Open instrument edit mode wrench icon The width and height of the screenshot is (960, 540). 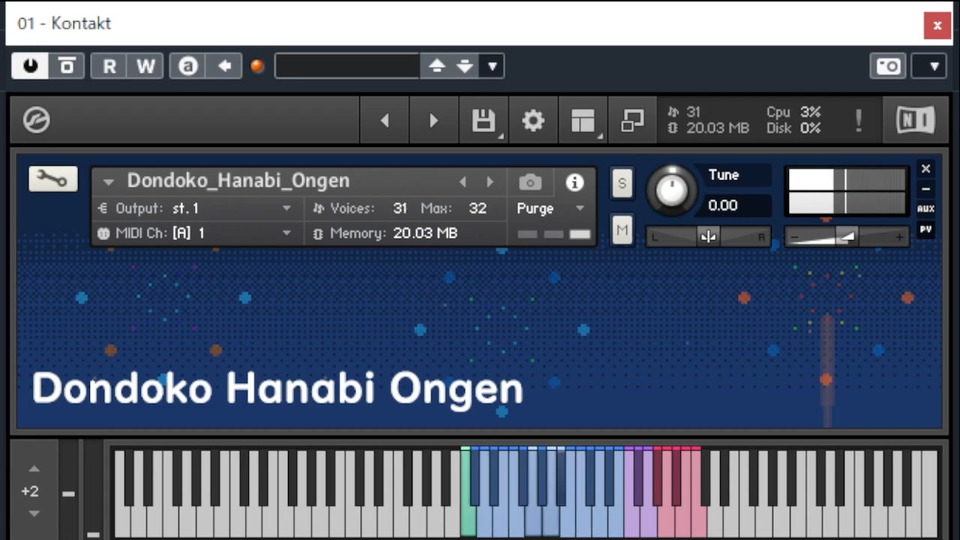(53, 179)
